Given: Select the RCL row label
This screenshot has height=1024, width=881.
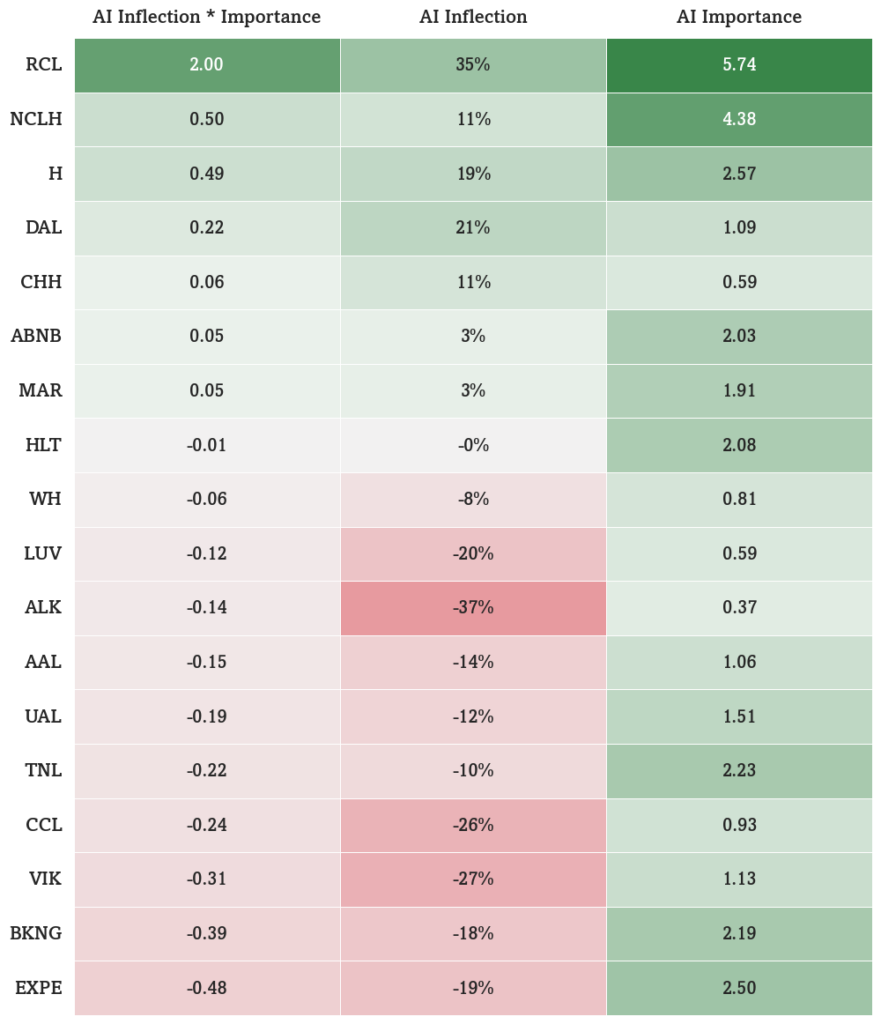Looking at the screenshot, I should click(44, 65).
